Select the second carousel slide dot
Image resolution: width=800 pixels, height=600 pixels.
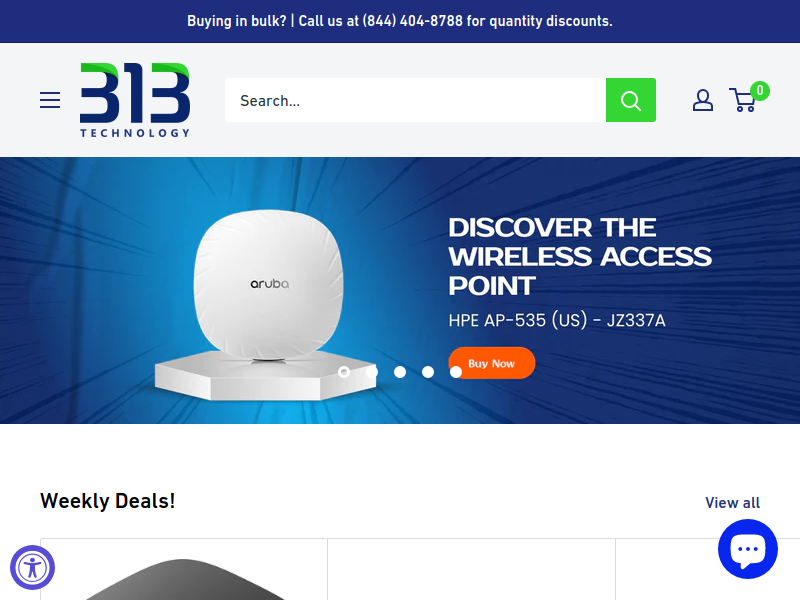click(x=372, y=372)
